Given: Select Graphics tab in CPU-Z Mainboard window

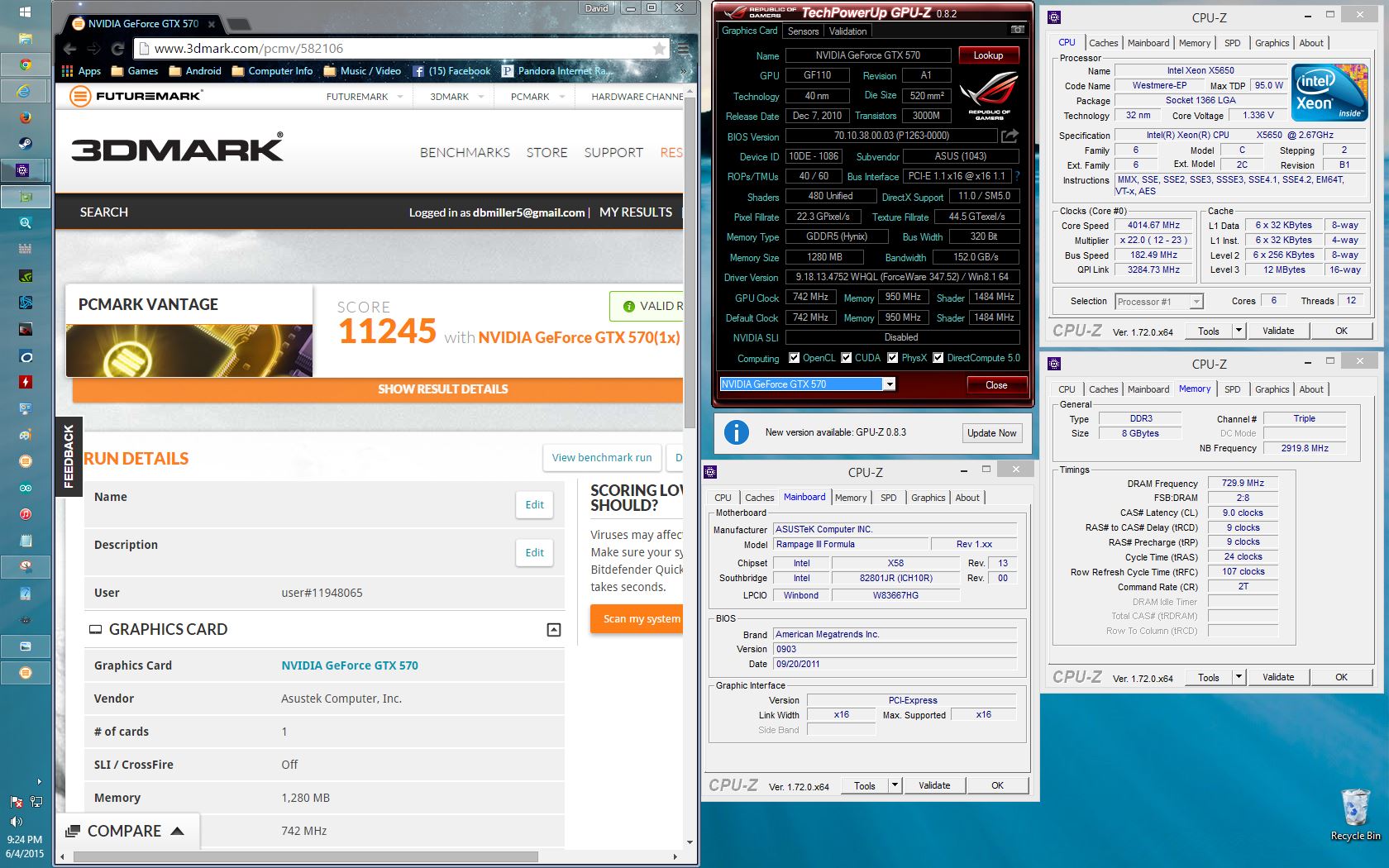Looking at the screenshot, I should coord(928,498).
